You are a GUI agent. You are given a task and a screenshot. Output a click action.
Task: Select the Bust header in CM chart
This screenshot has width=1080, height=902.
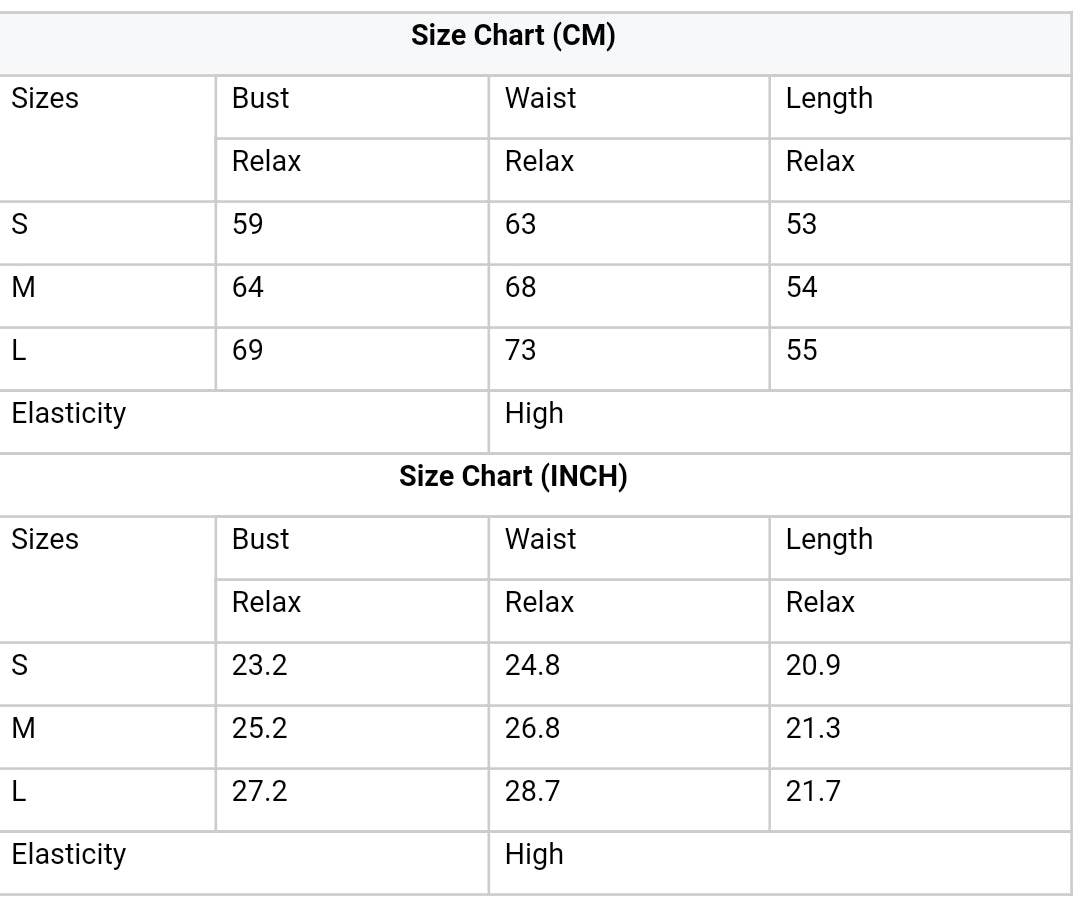coord(260,98)
